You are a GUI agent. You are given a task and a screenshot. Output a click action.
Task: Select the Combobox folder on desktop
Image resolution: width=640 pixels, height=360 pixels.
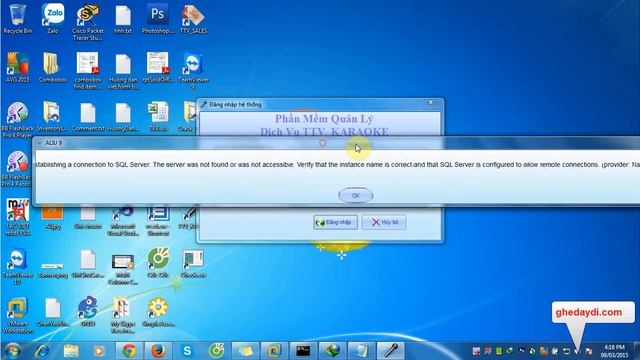tap(52, 68)
